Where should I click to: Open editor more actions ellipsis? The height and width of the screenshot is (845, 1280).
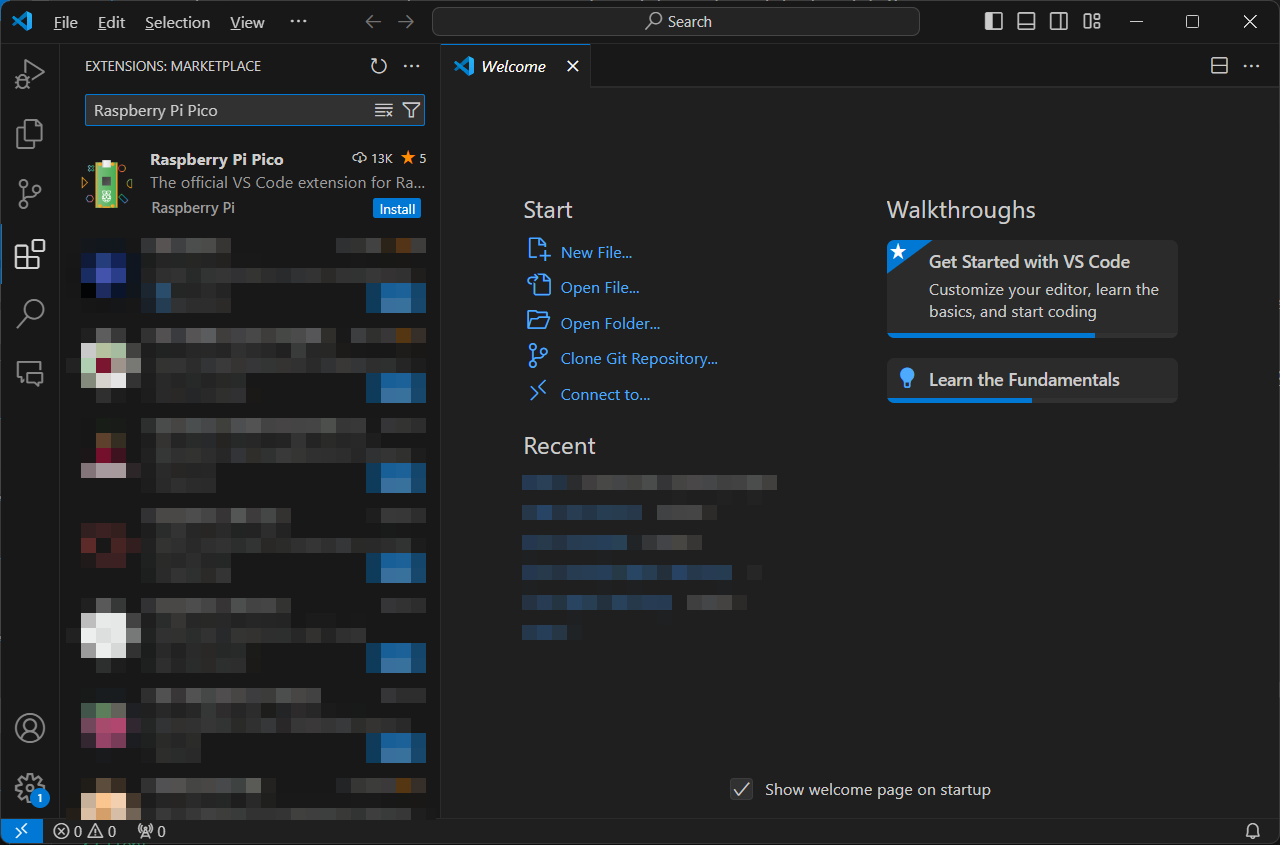point(1252,66)
